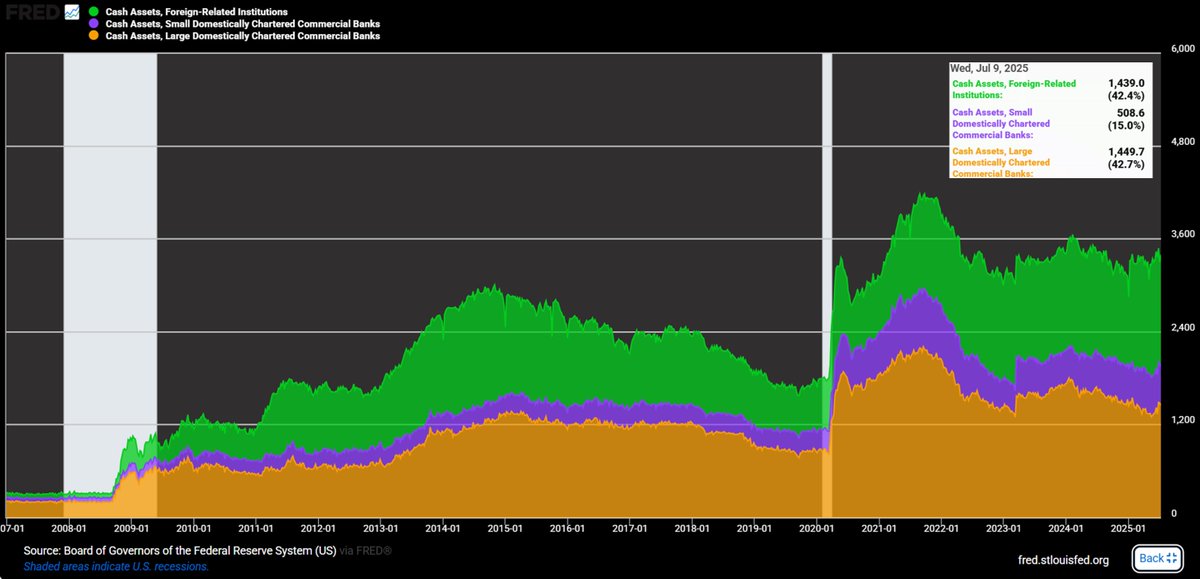
Task: Click the 4,800 y-axis label
Action: 1184,142
